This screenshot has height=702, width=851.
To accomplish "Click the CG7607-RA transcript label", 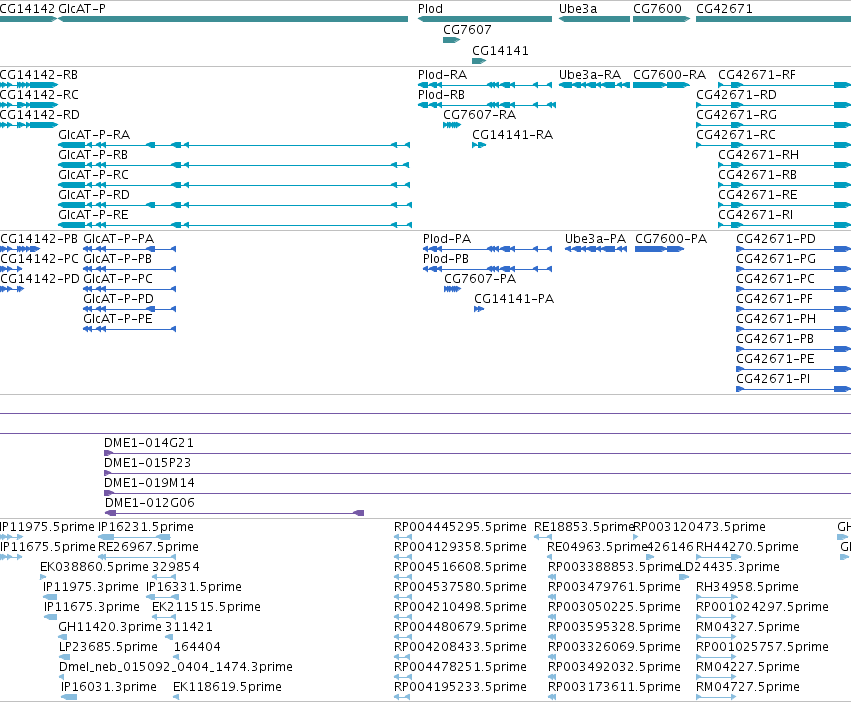I will 480,115.
